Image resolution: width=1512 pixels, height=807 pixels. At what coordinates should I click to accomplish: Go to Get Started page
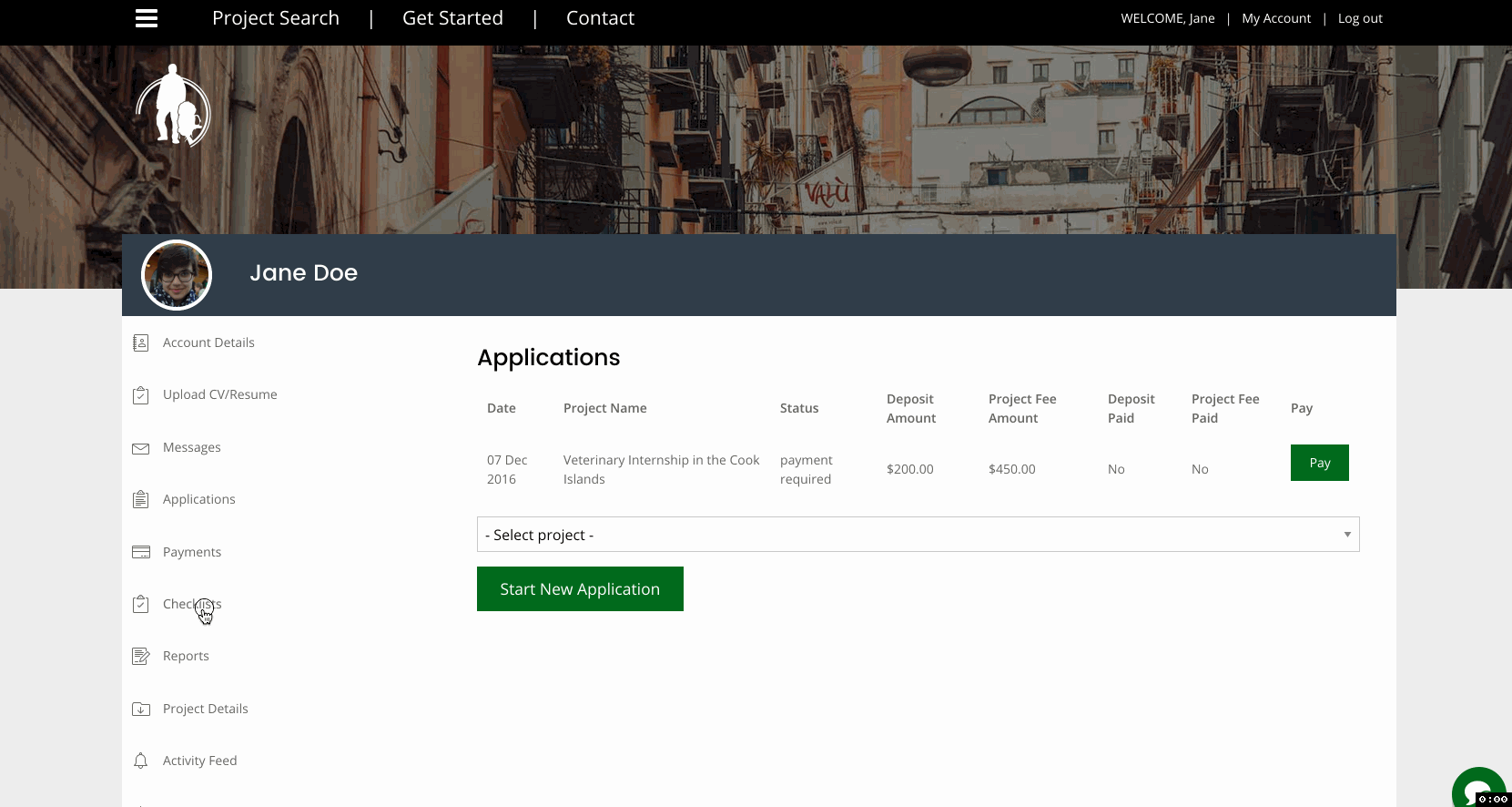point(452,18)
